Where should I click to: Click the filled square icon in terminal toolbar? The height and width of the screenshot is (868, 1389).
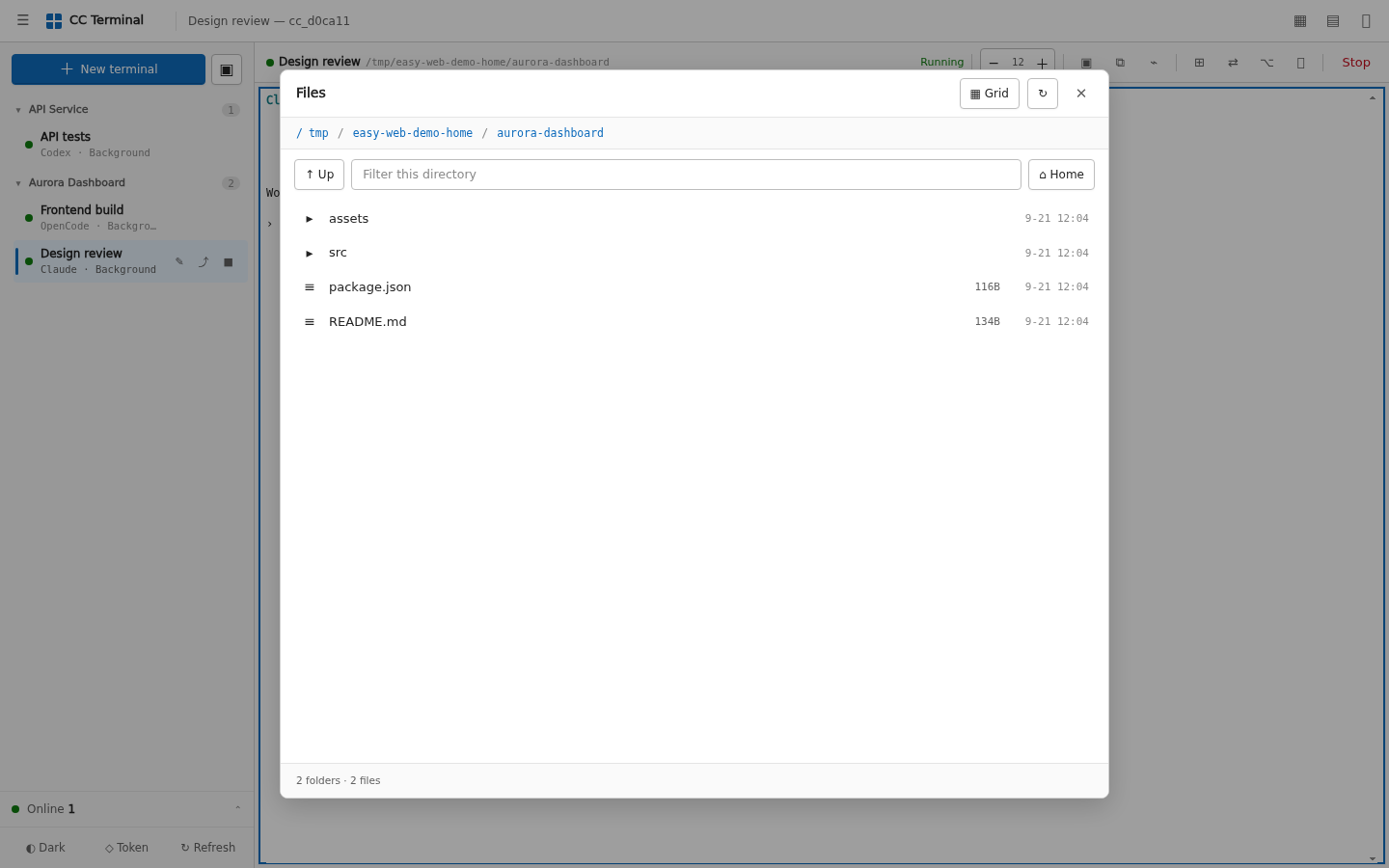(1086, 63)
